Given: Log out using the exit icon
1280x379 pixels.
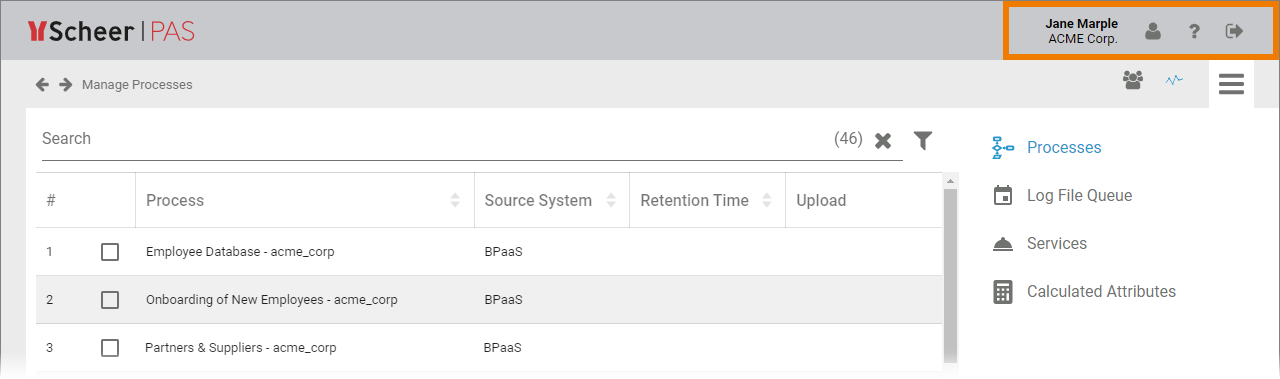Looking at the screenshot, I should (1234, 31).
